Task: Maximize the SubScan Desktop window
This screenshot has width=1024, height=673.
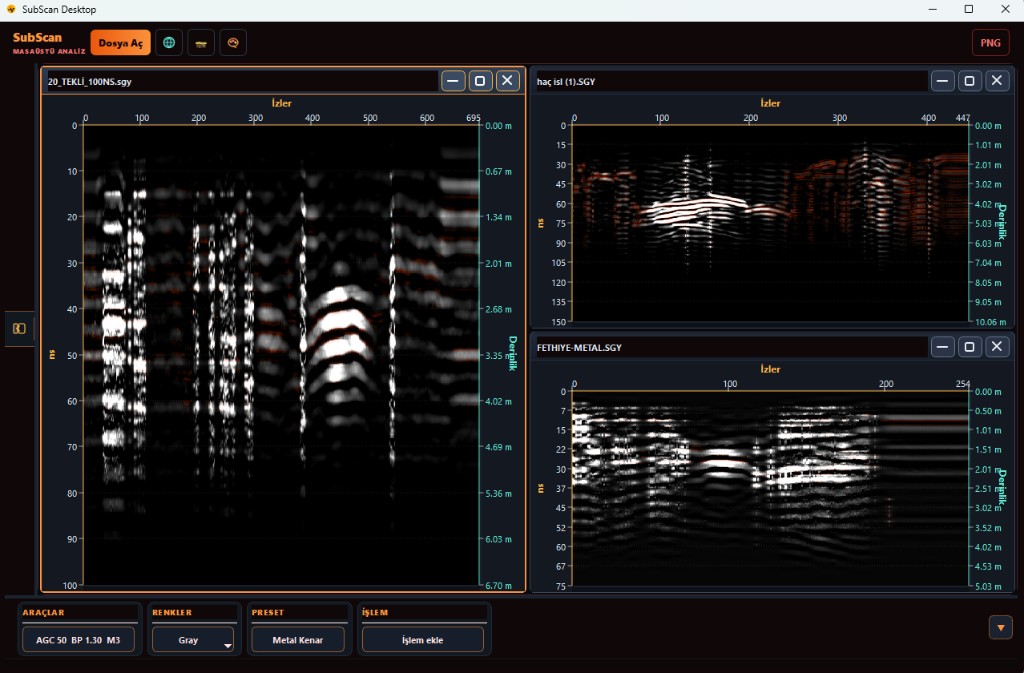Action: [x=969, y=9]
